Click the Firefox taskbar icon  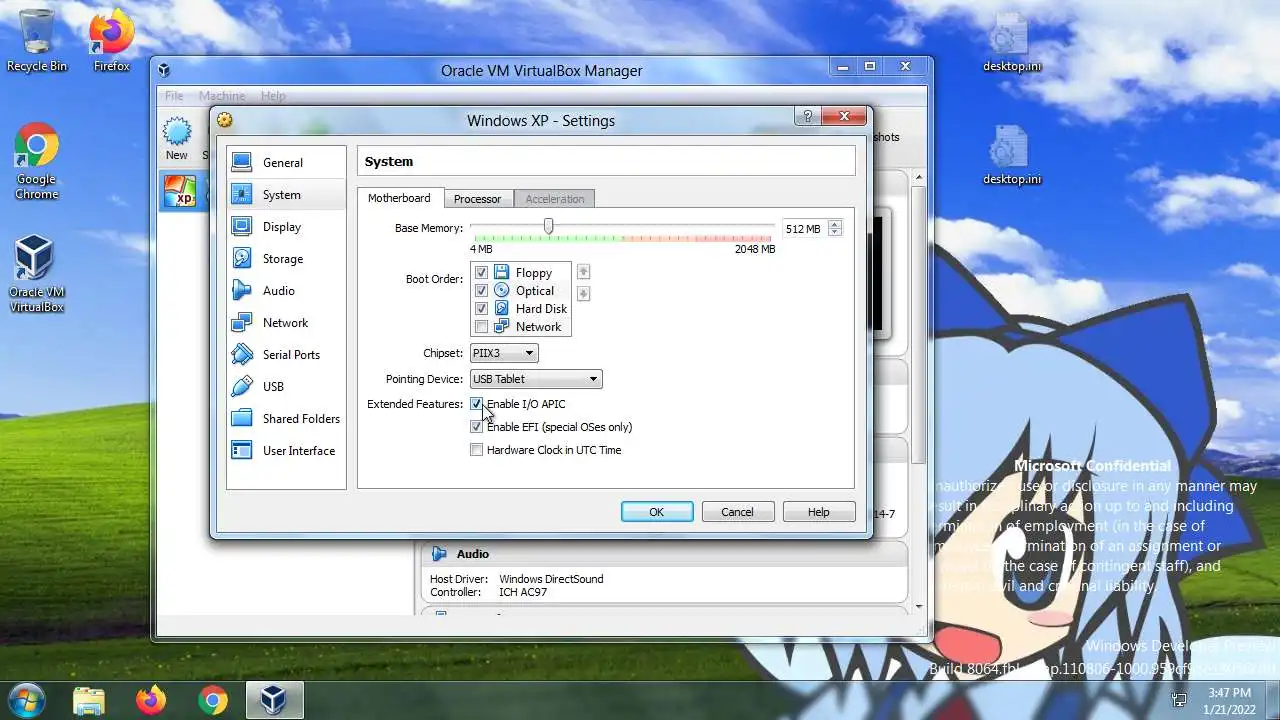pos(151,700)
